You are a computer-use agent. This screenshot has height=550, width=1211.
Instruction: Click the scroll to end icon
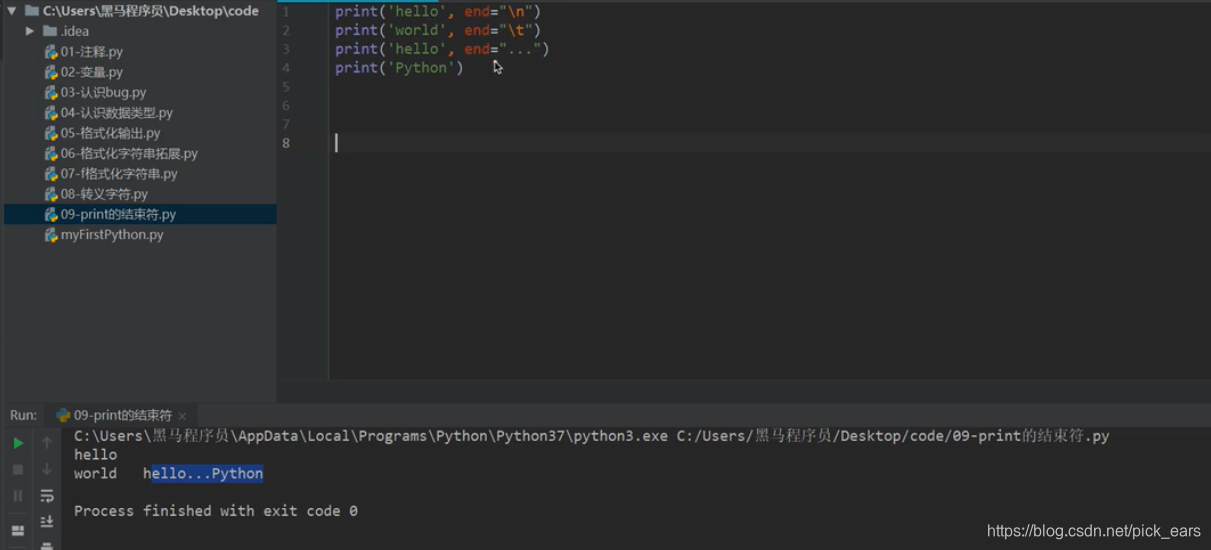coord(47,522)
